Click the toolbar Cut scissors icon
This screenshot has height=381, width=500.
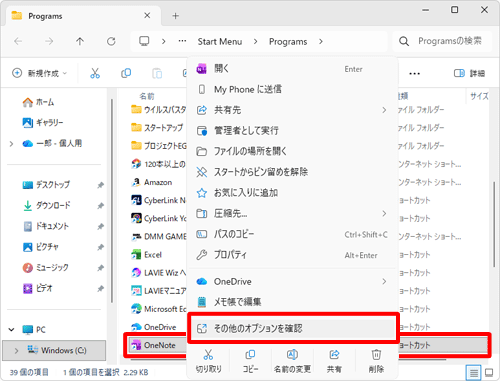pos(95,73)
